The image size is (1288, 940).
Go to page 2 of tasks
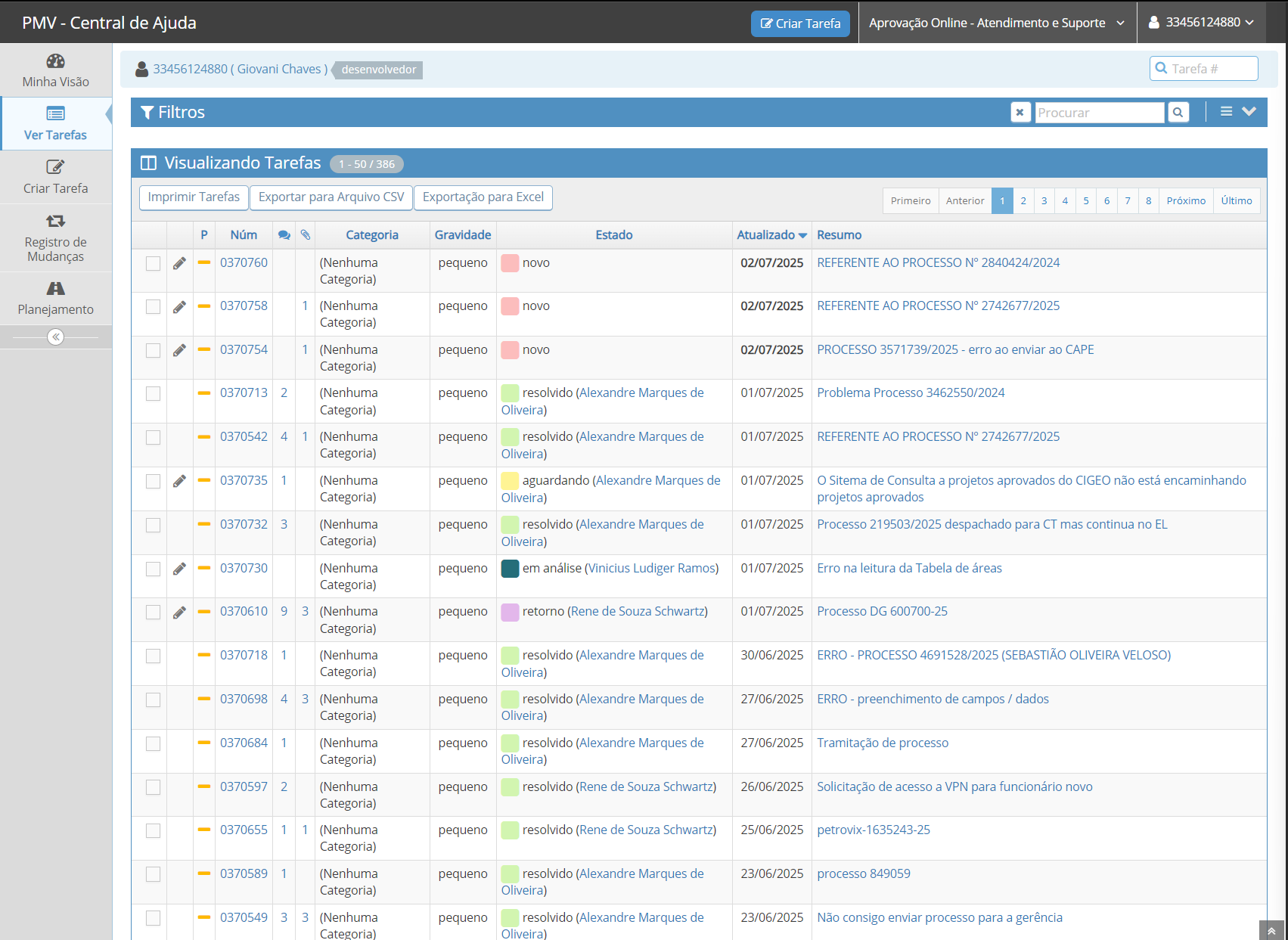[1023, 201]
